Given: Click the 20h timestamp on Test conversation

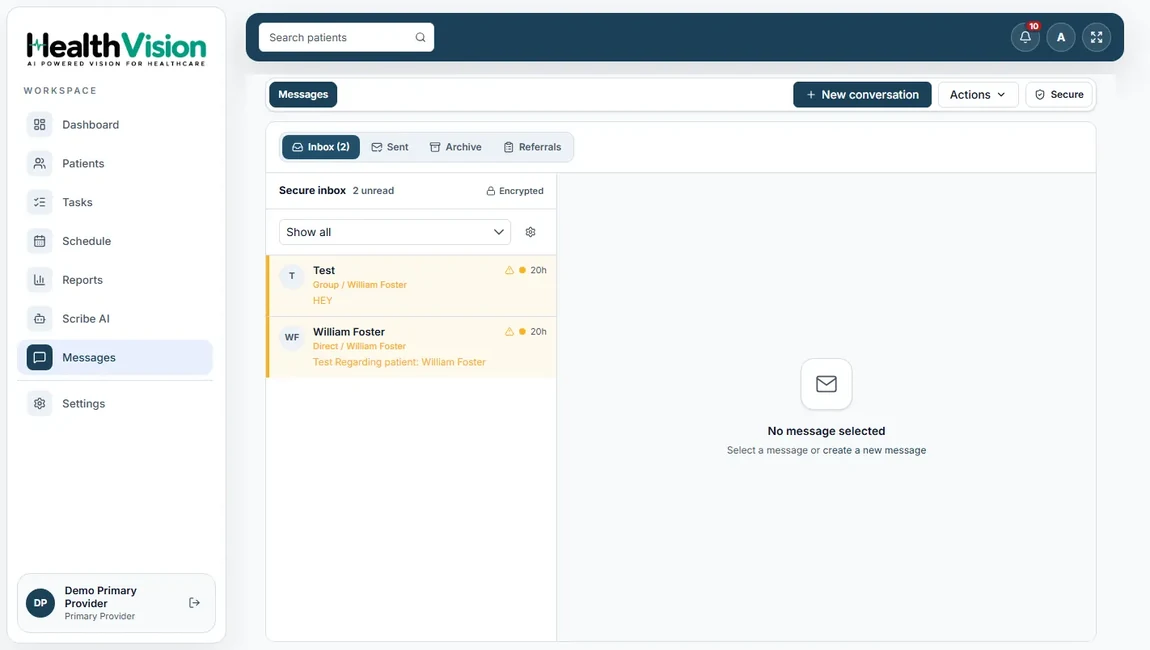Looking at the screenshot, I should (538, 271).
